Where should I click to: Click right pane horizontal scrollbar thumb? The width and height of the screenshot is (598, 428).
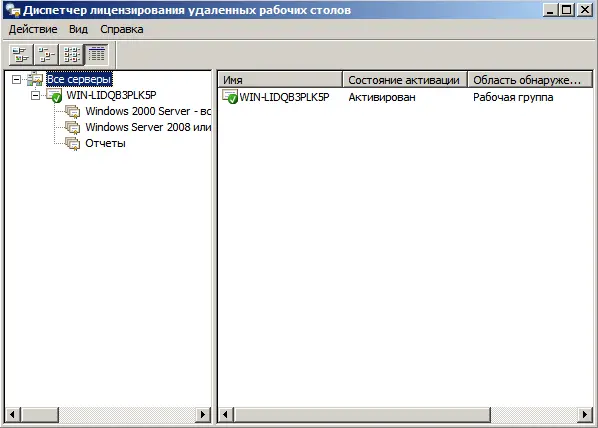point(362,414)
